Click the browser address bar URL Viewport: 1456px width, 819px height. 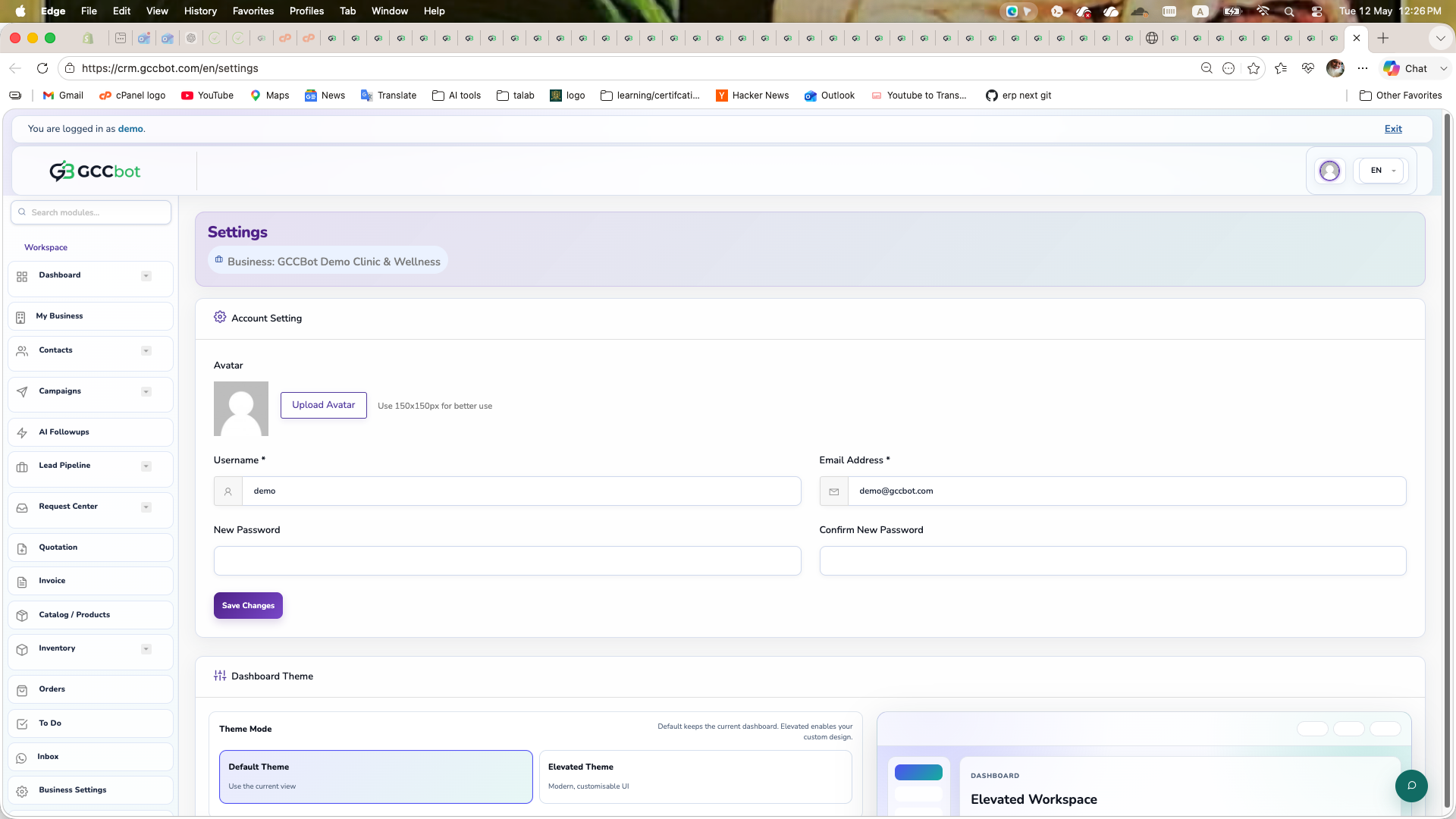coord(170,68)
